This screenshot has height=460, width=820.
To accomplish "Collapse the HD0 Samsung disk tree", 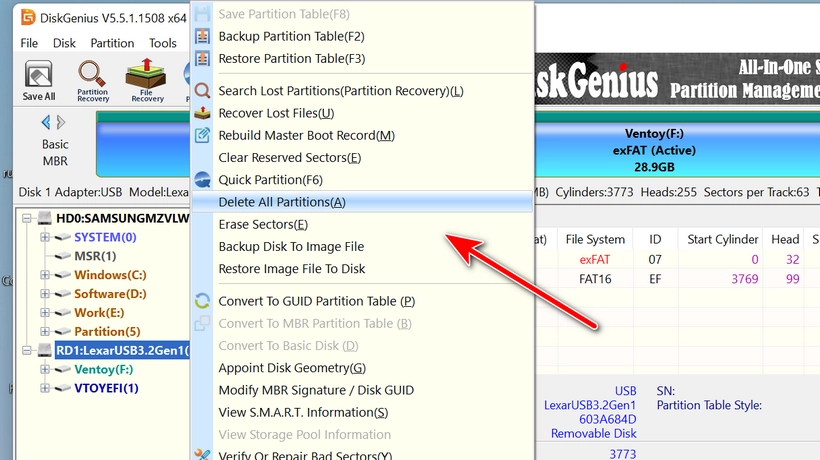I will point(27,218).
